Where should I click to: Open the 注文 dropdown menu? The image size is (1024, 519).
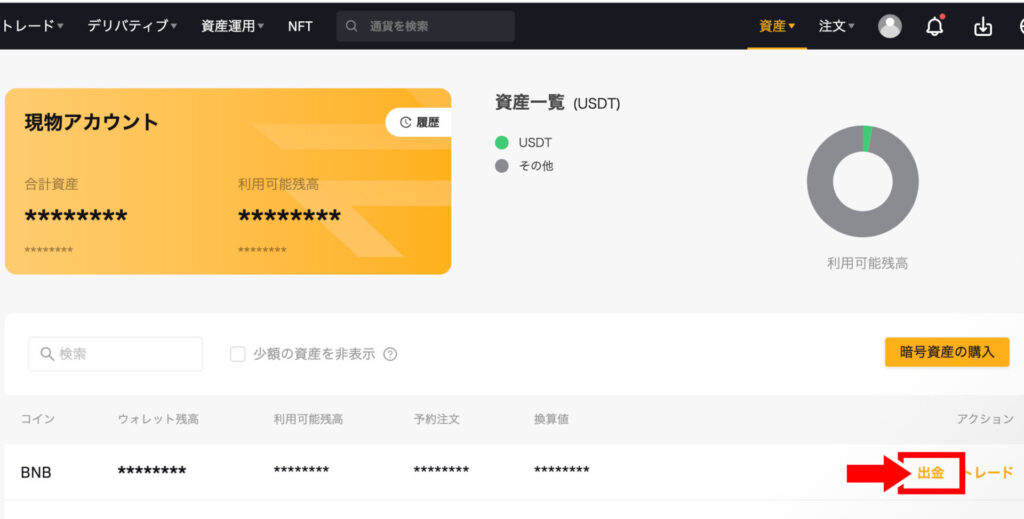click(836, 26)
